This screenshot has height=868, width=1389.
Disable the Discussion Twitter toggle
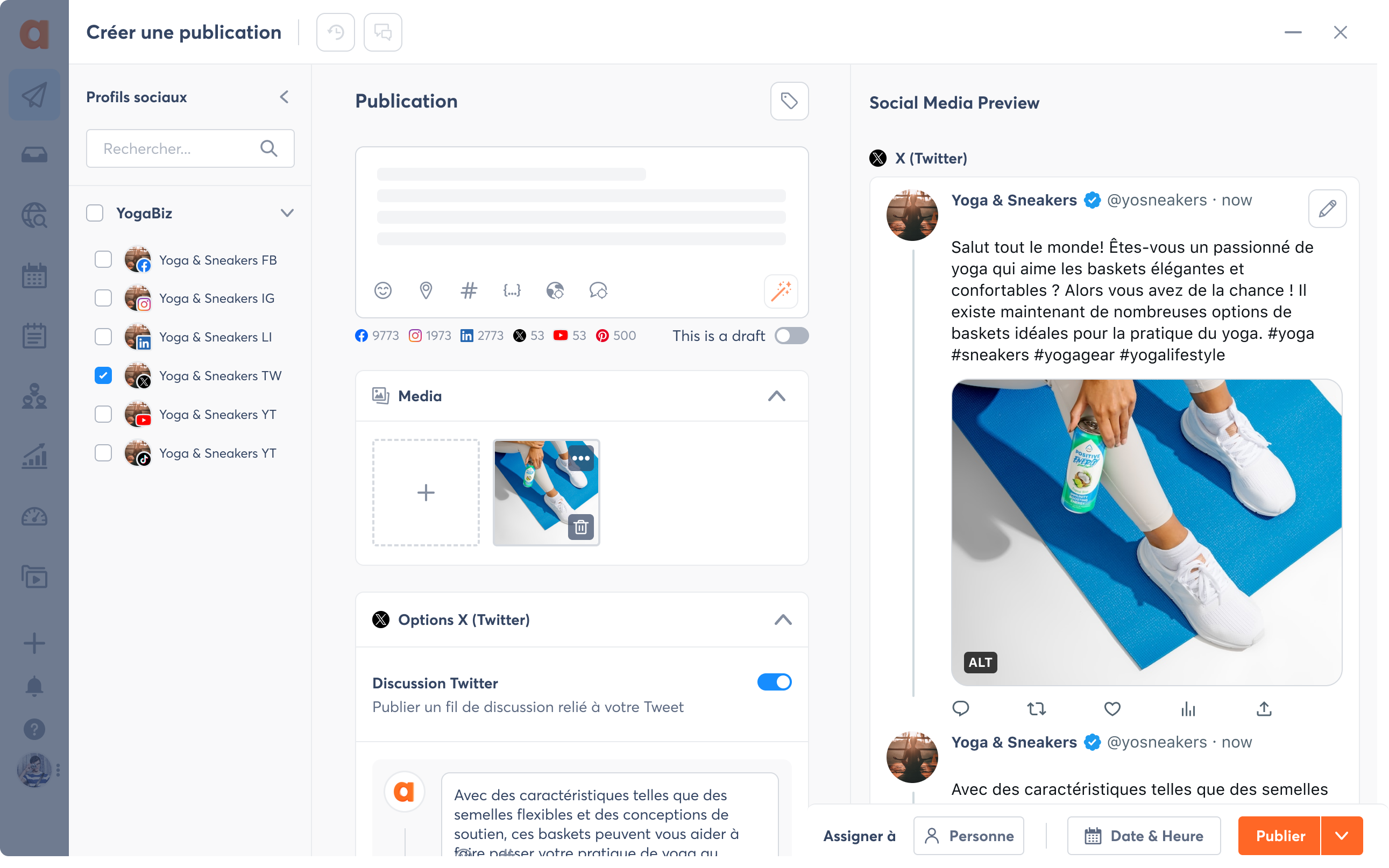774,682
